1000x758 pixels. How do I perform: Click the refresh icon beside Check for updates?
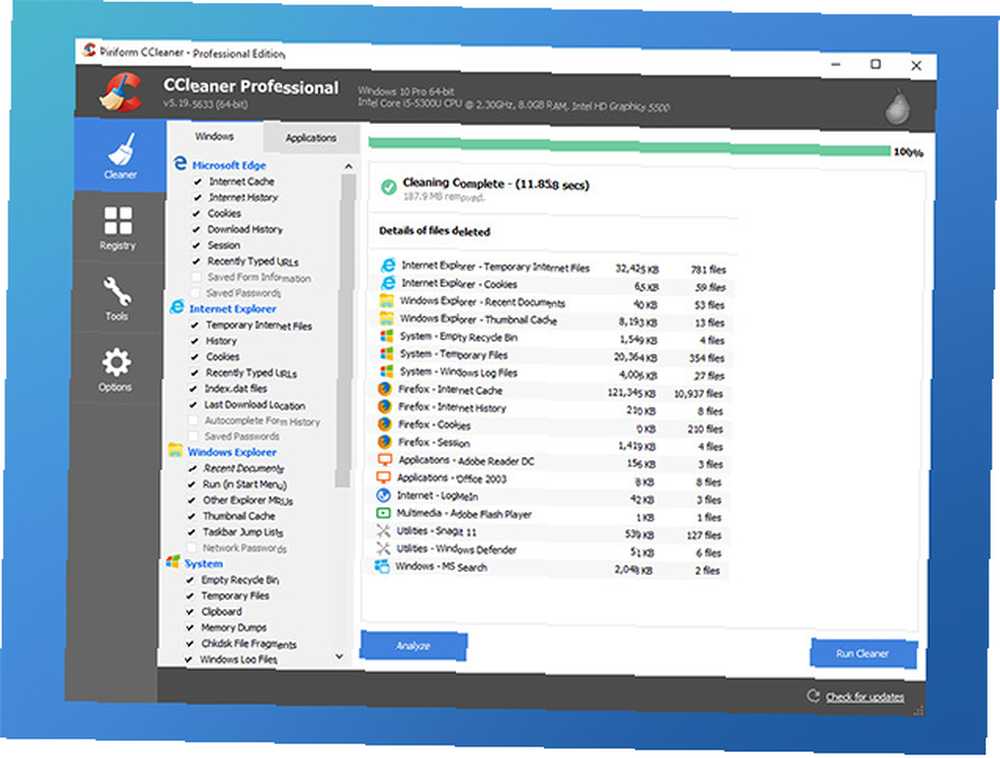(813, 696)
